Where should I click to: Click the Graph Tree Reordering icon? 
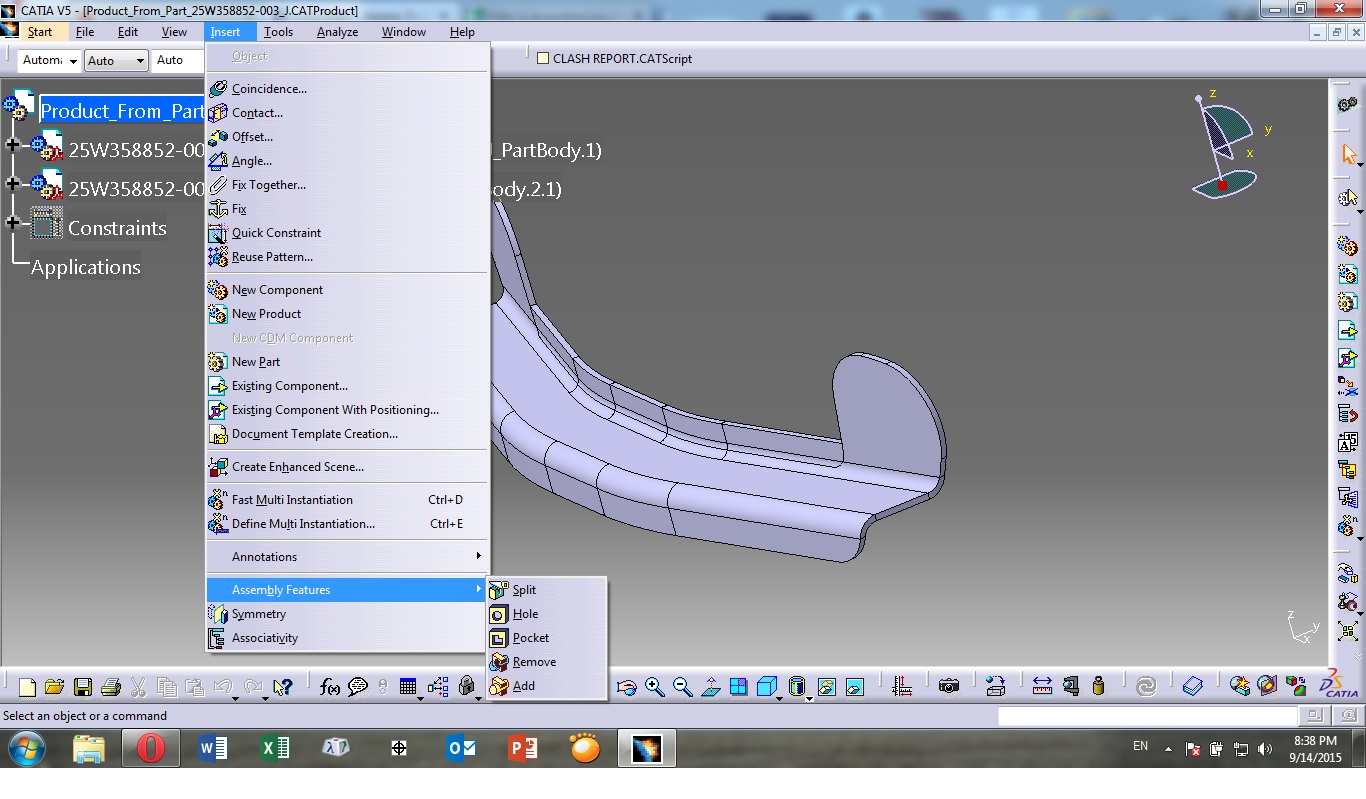point(1347,412)
